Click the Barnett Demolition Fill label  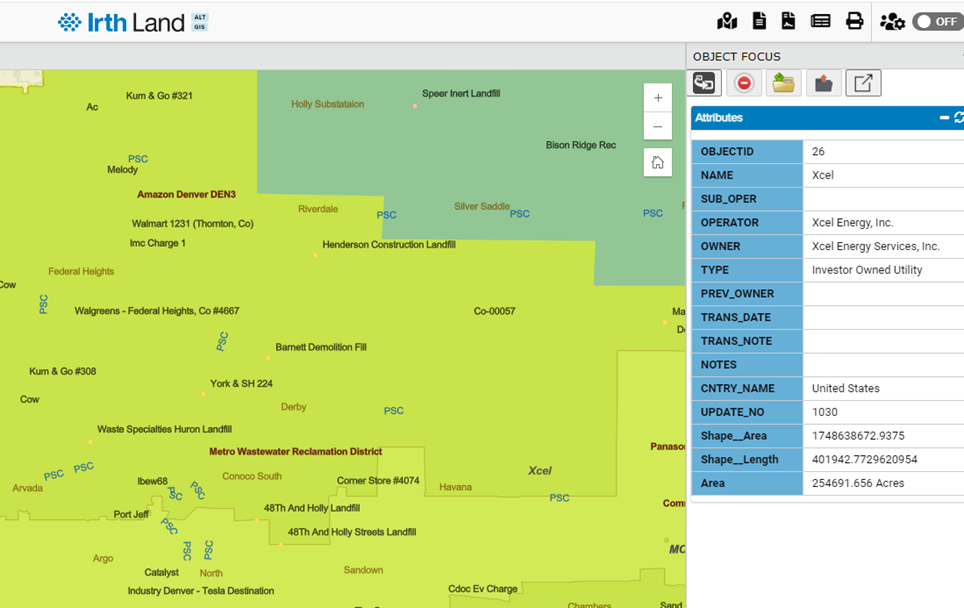coord(321,347)
